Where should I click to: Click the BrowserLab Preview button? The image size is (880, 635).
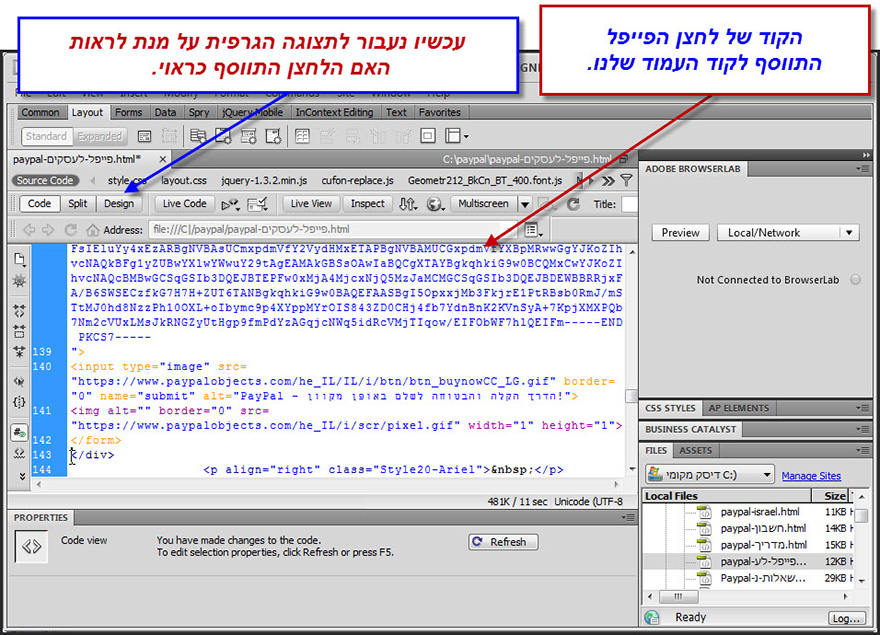680,232
